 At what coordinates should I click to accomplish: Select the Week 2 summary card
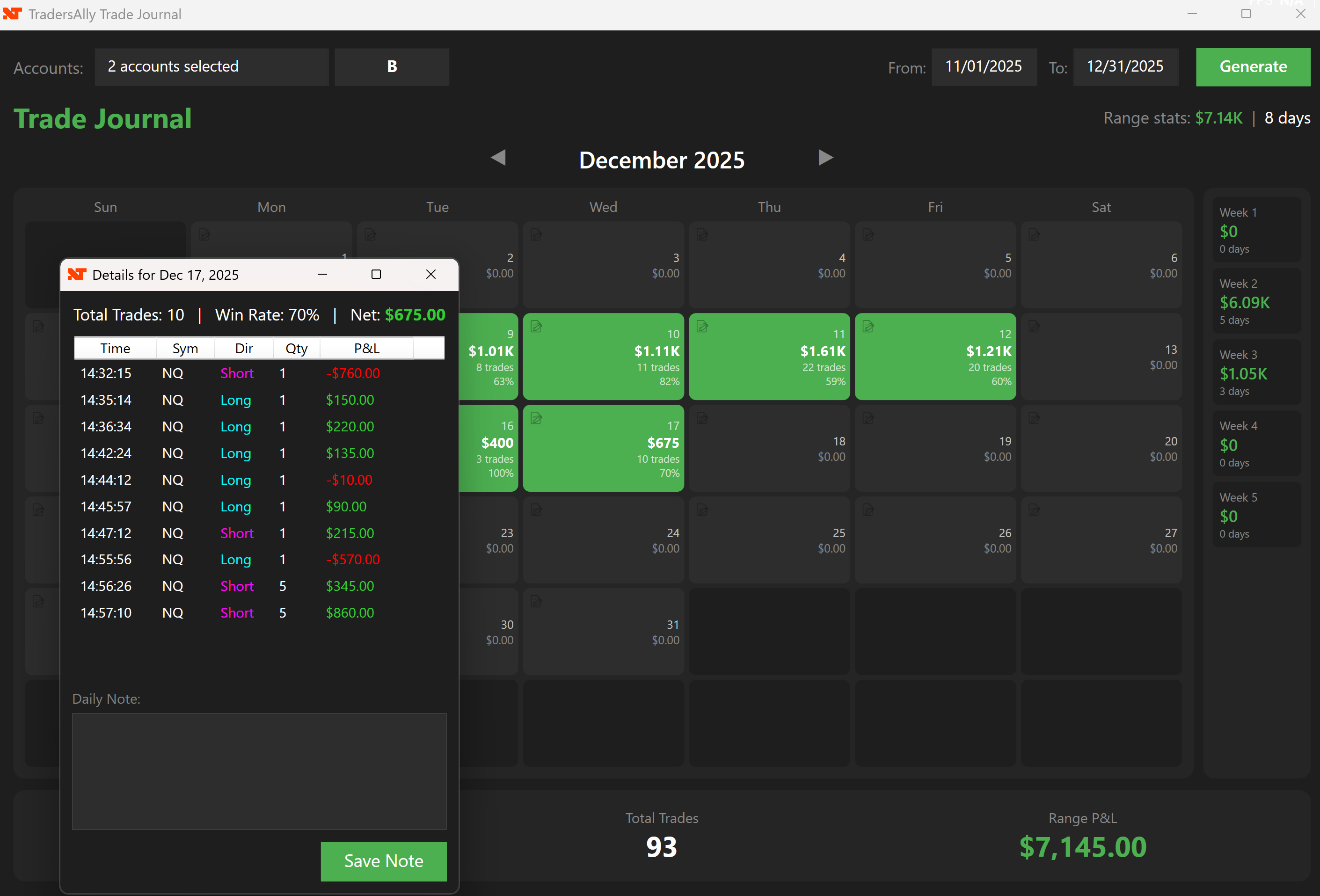[x=1256, y=301]
